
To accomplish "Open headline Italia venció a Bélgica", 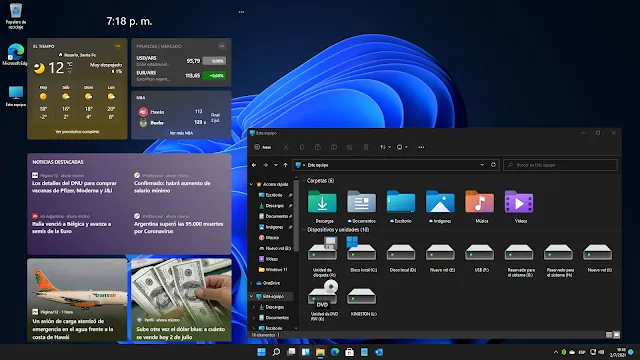I will 71,227.
